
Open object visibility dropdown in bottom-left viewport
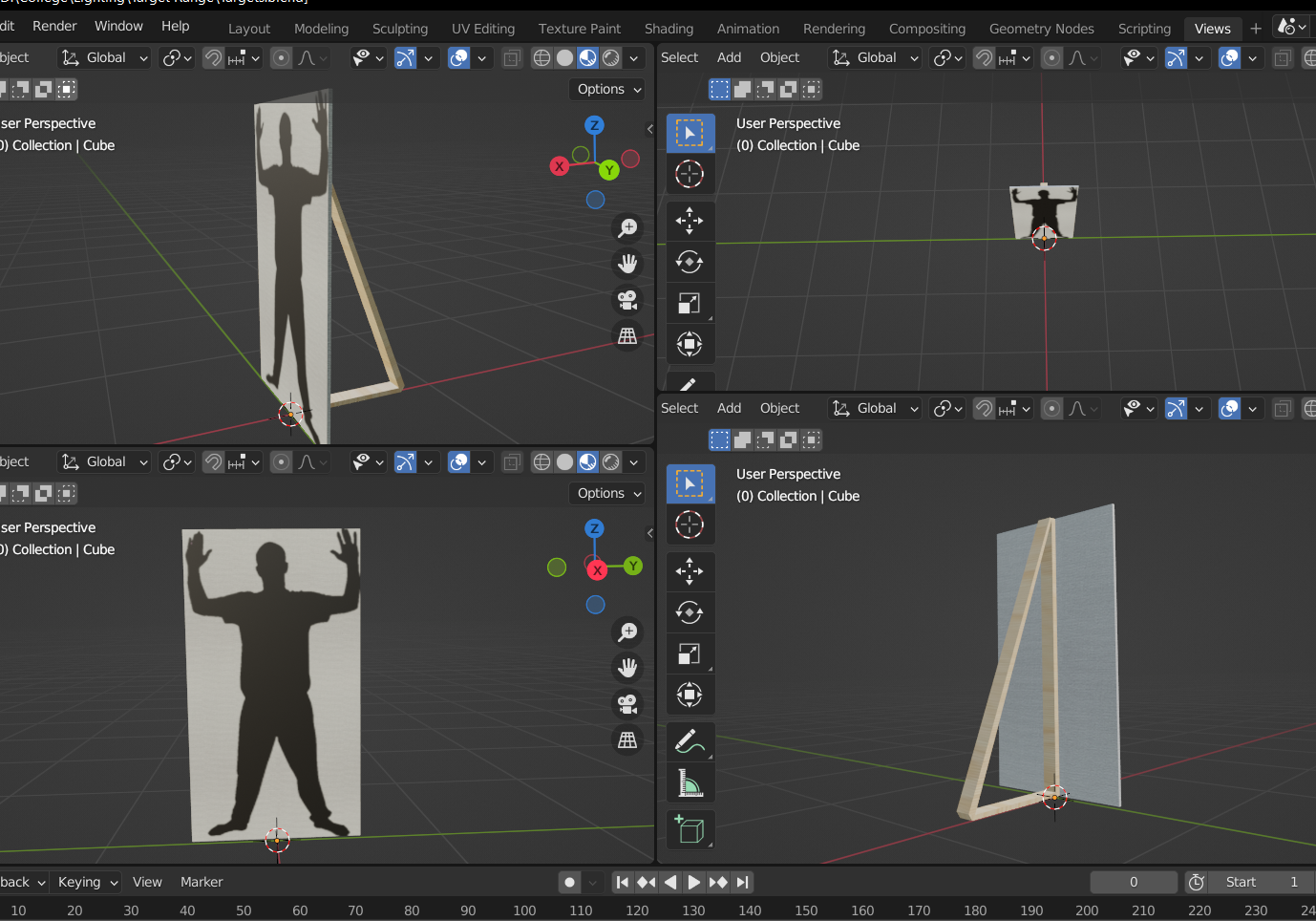pyautogui.click(x=368, y=462)
